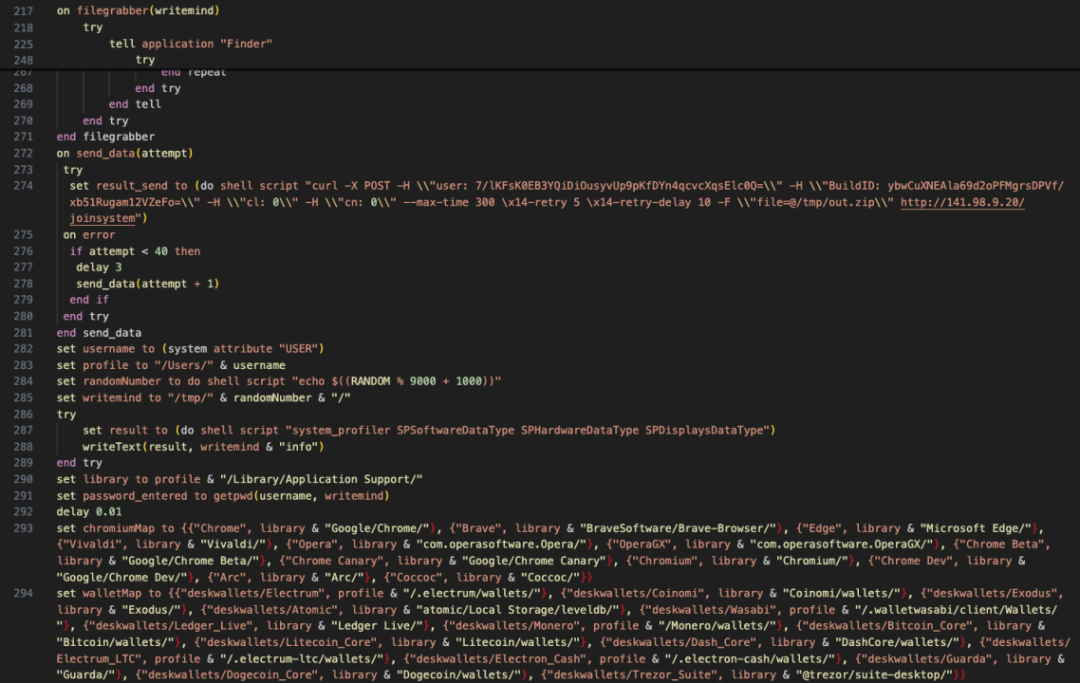1080x683 pixels.
Task: Click the 'end if' line
Action: pyautogui.click(x=89, y=300)
